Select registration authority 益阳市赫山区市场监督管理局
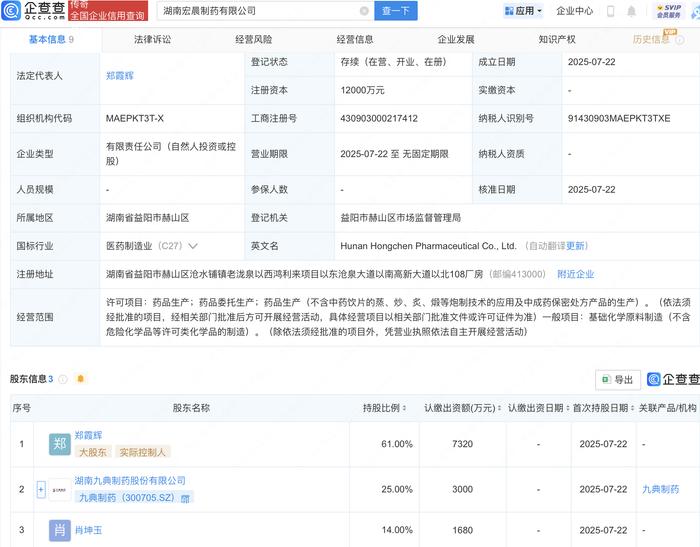The image size is (700, 547). (x=400, y=217)
